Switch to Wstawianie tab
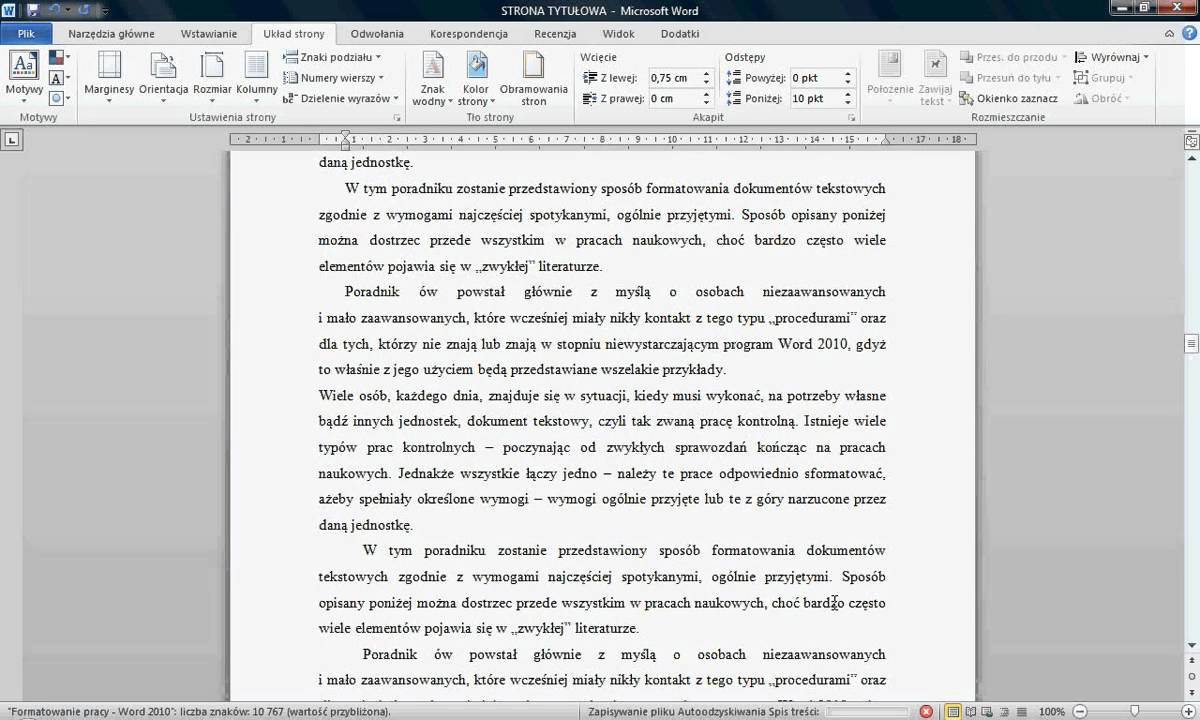Viewport: 1200px width, 720px height. pyautogui.click(x=209, y=33)
